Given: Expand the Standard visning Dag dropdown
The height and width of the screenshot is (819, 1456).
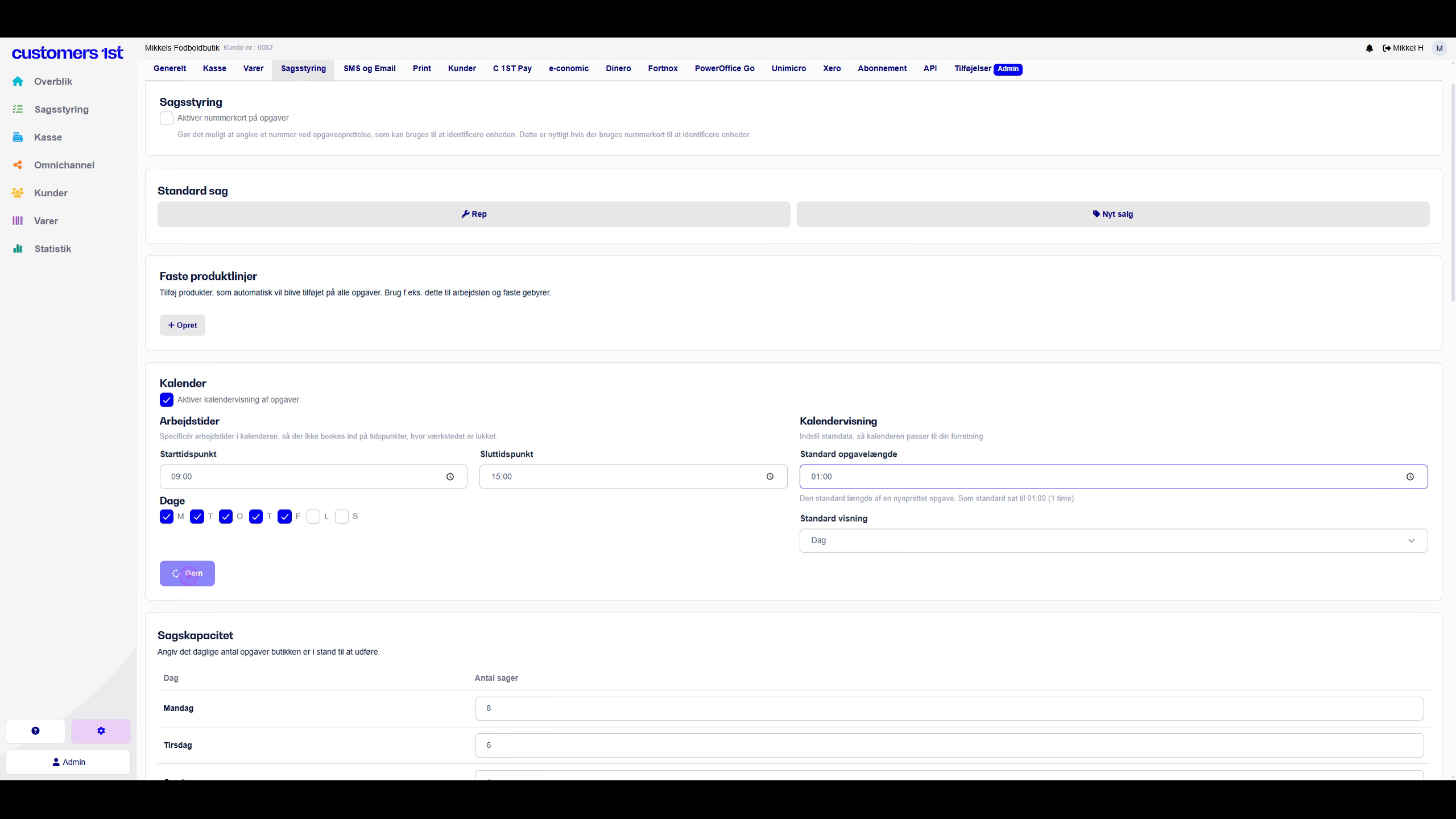Looking at the screenshot, I should 1114,540.
